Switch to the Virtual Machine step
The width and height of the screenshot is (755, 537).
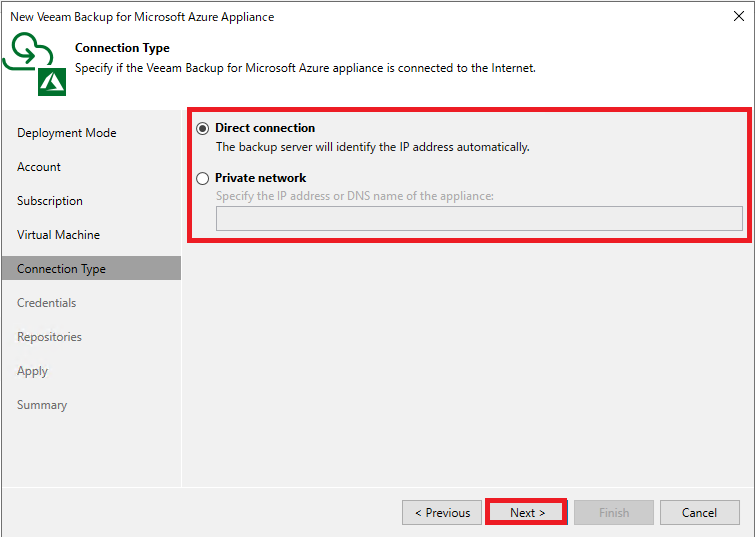[x=59, y=235]
